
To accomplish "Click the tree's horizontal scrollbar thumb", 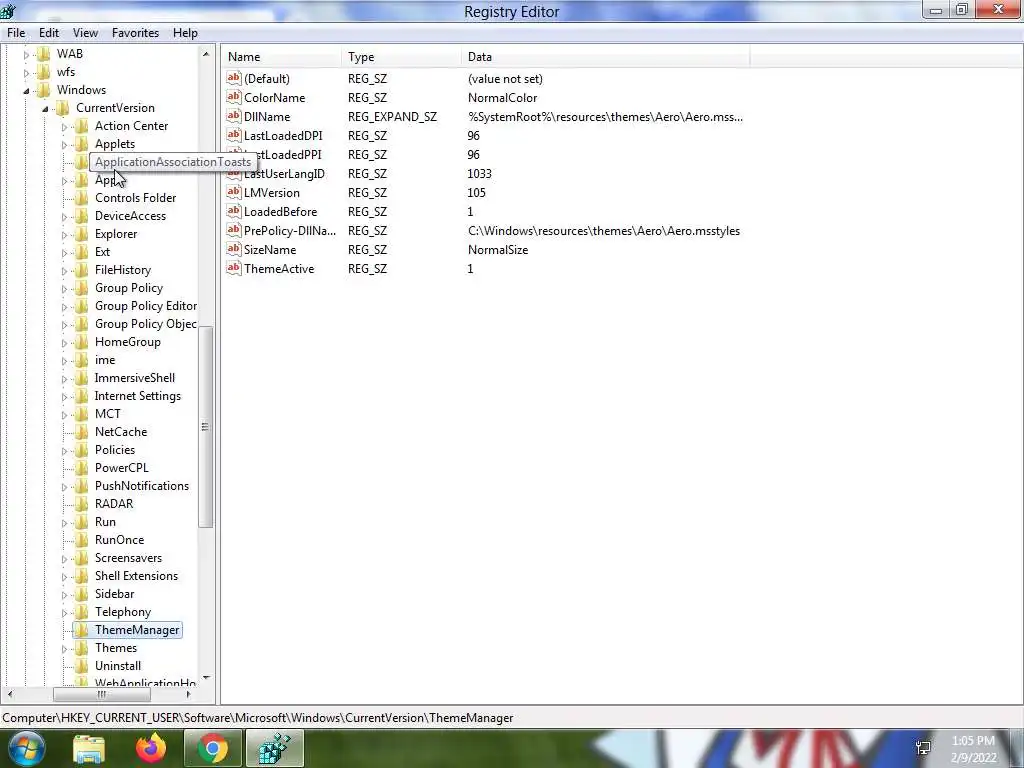I will [x=101, y=694].
